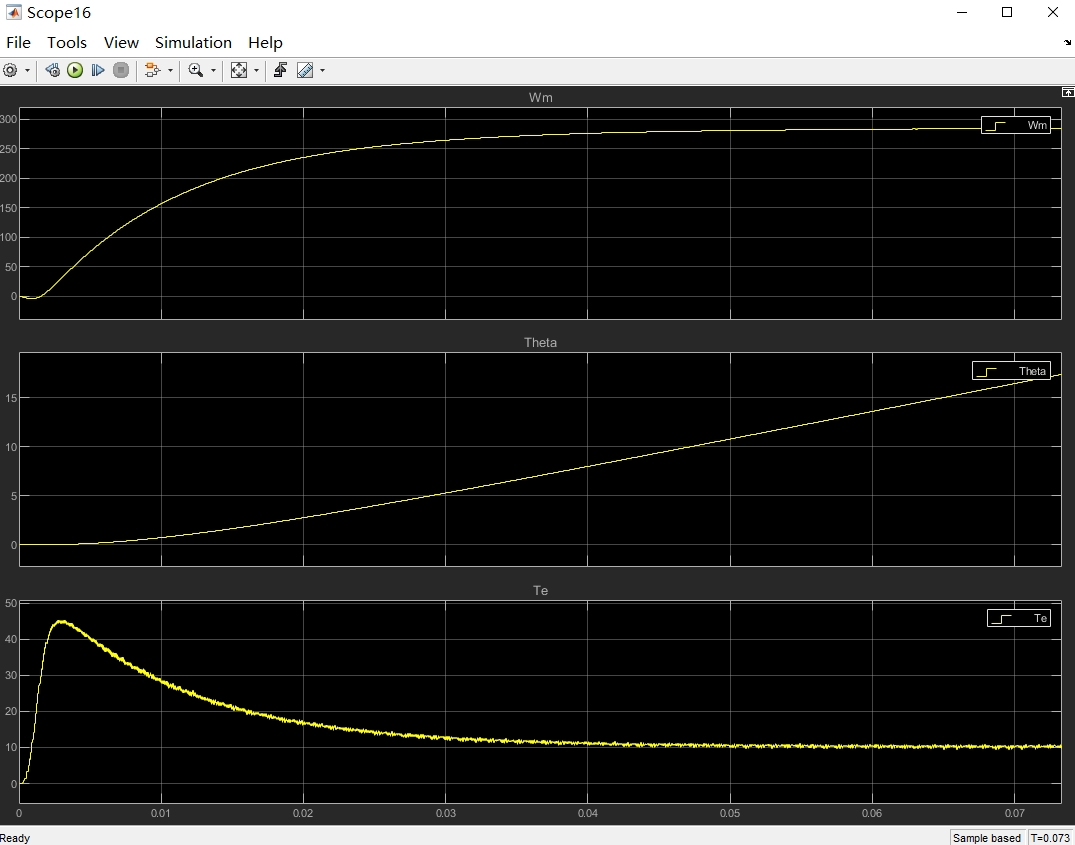This screenshot has width=1075, height=845.
Task: Open the Tools menu
Action: coord(67,42)
